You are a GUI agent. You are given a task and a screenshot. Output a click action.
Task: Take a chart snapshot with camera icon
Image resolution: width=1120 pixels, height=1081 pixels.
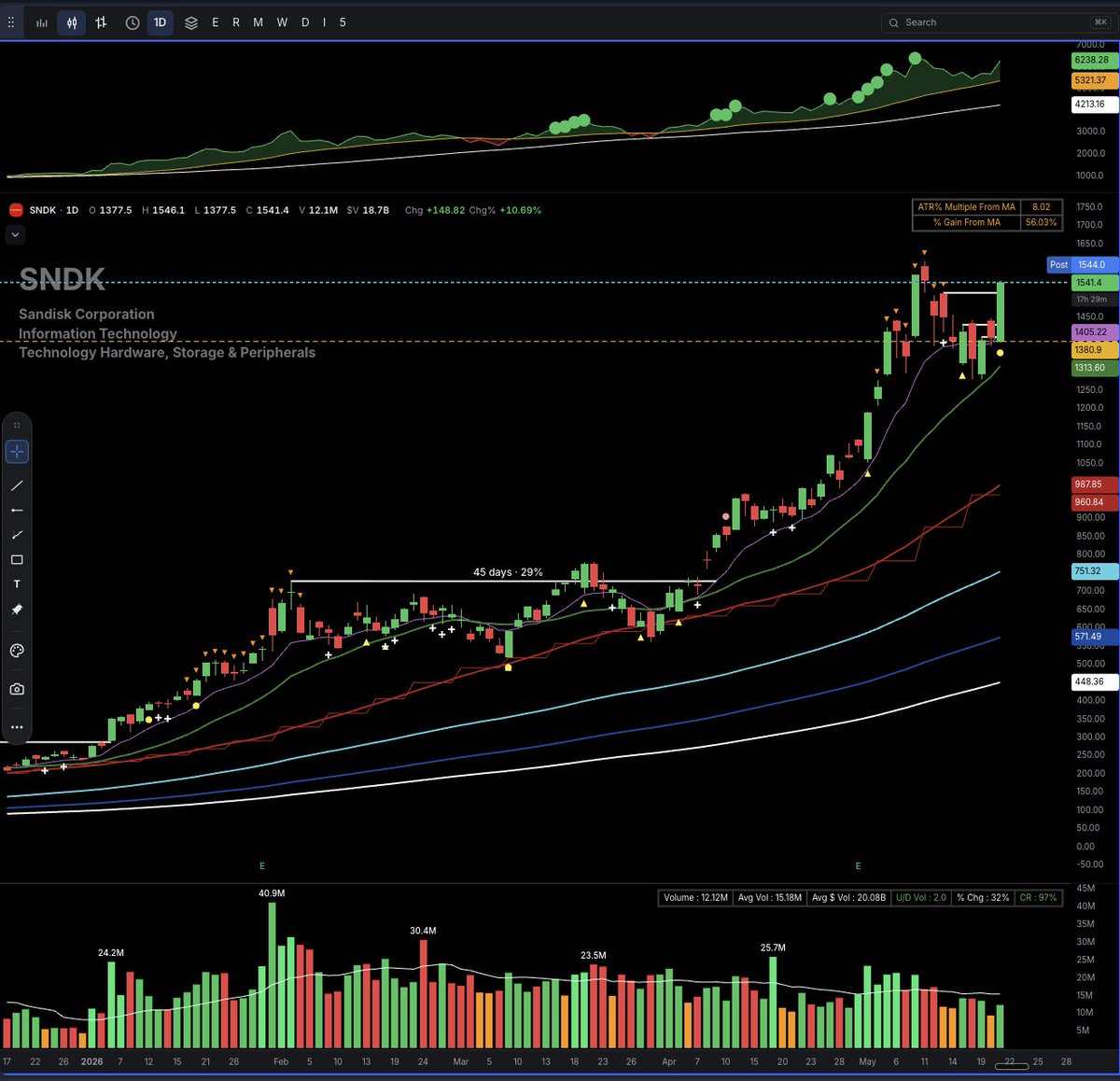(x=17, y=689)
